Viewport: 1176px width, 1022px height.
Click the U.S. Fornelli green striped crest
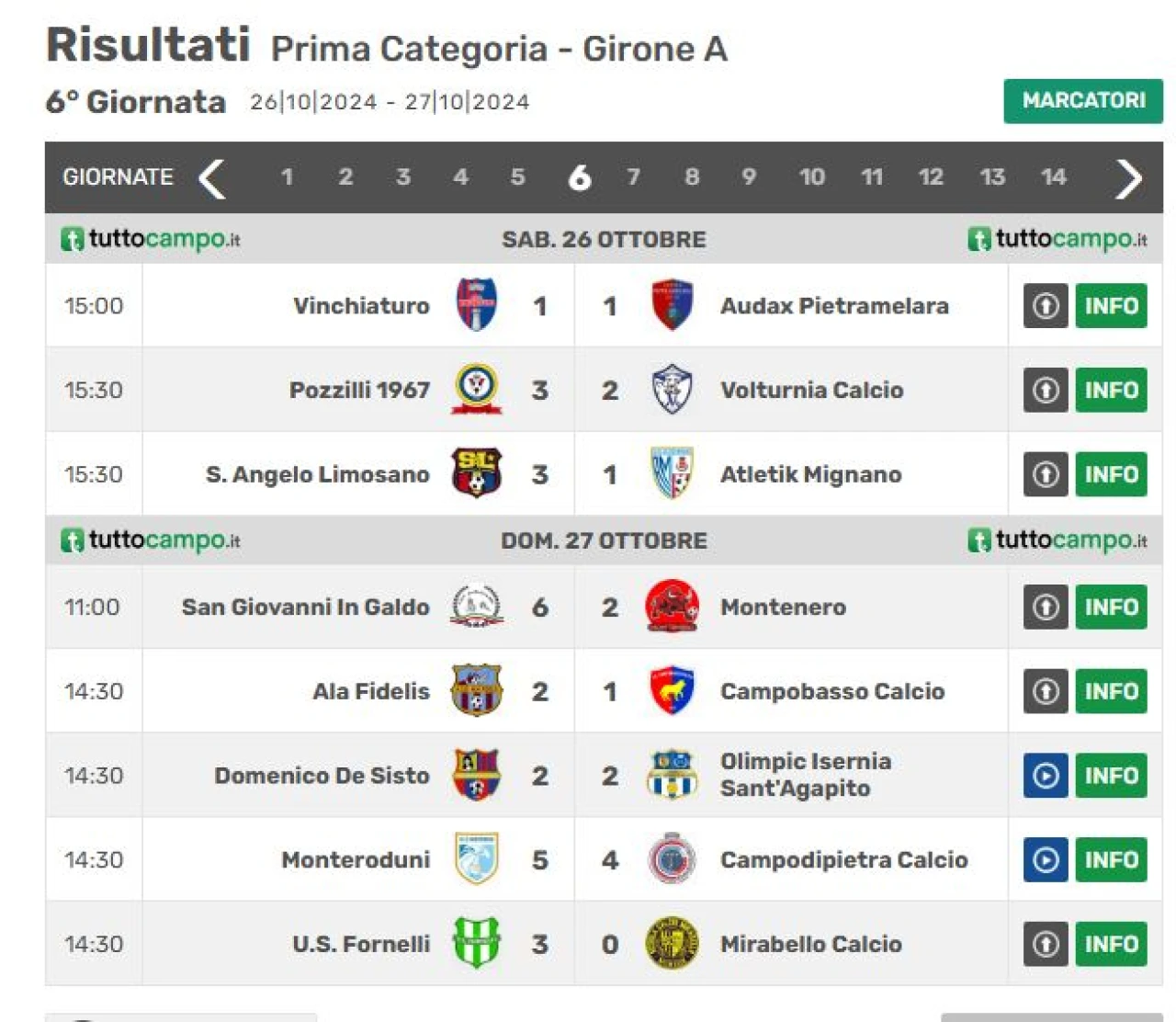(476, 944)
